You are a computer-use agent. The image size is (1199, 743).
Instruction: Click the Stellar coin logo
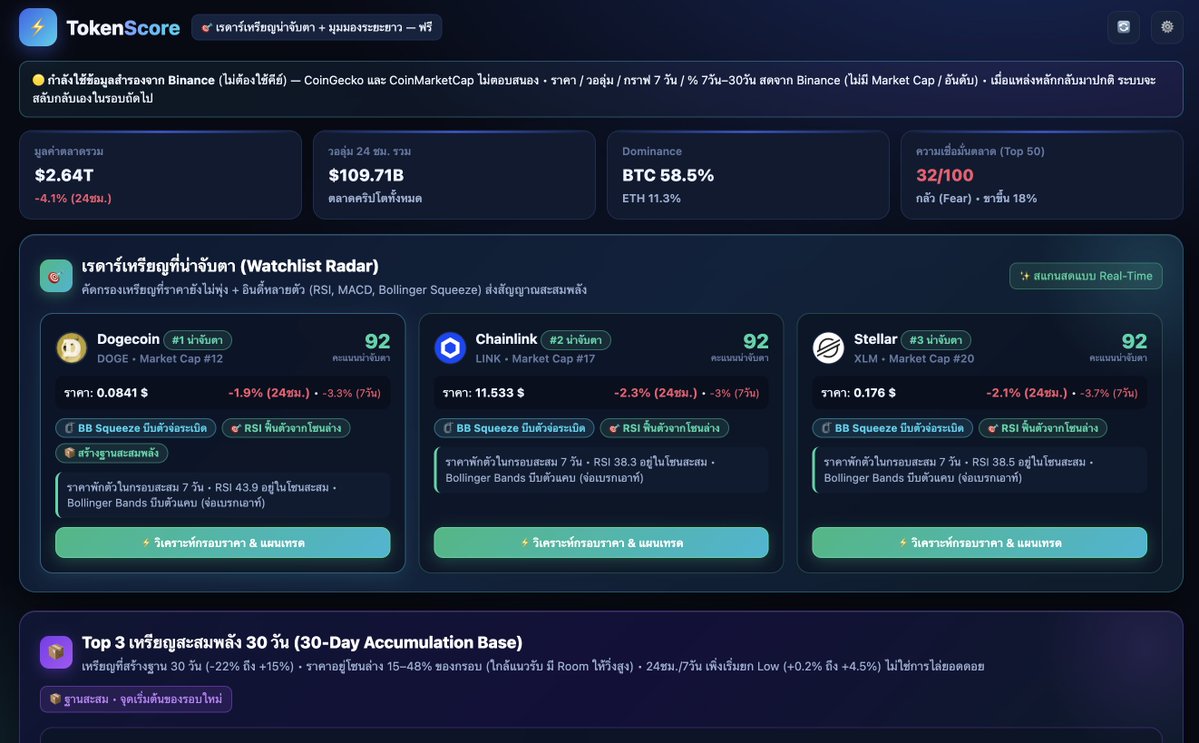[x=828, y=348]
